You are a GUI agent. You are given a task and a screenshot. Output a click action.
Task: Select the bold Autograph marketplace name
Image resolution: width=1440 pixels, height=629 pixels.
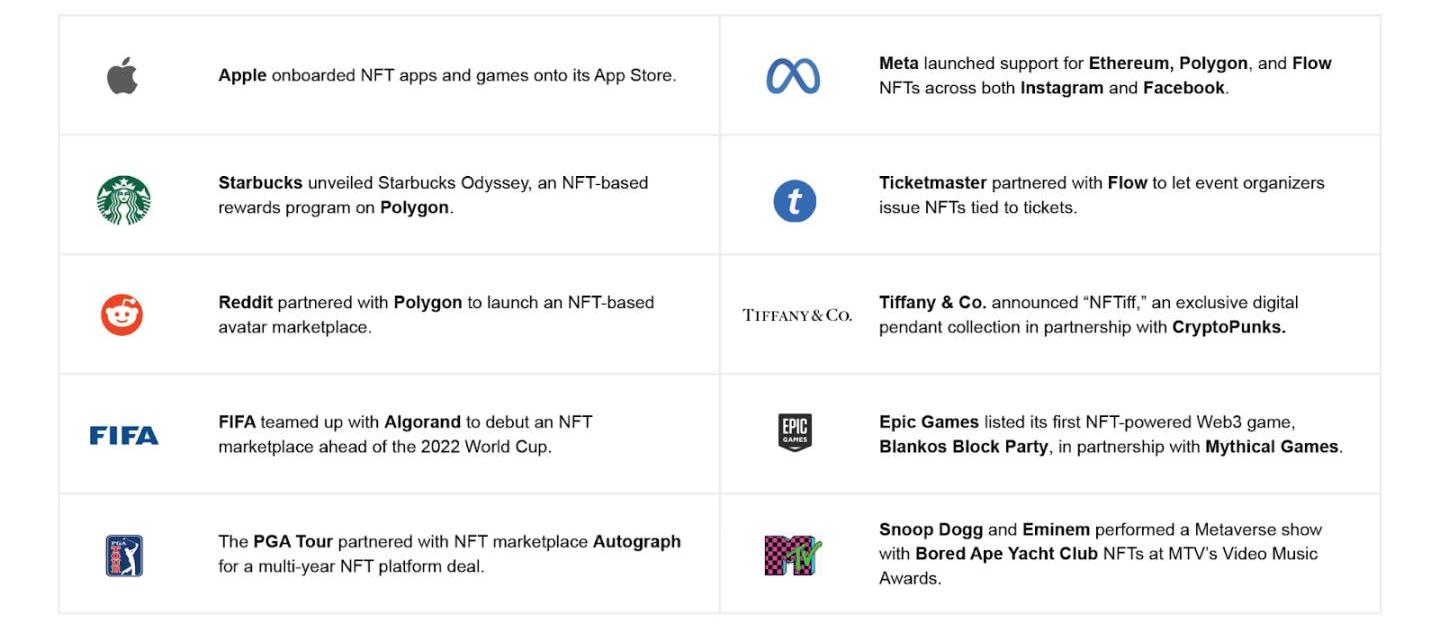click(636, 542)
